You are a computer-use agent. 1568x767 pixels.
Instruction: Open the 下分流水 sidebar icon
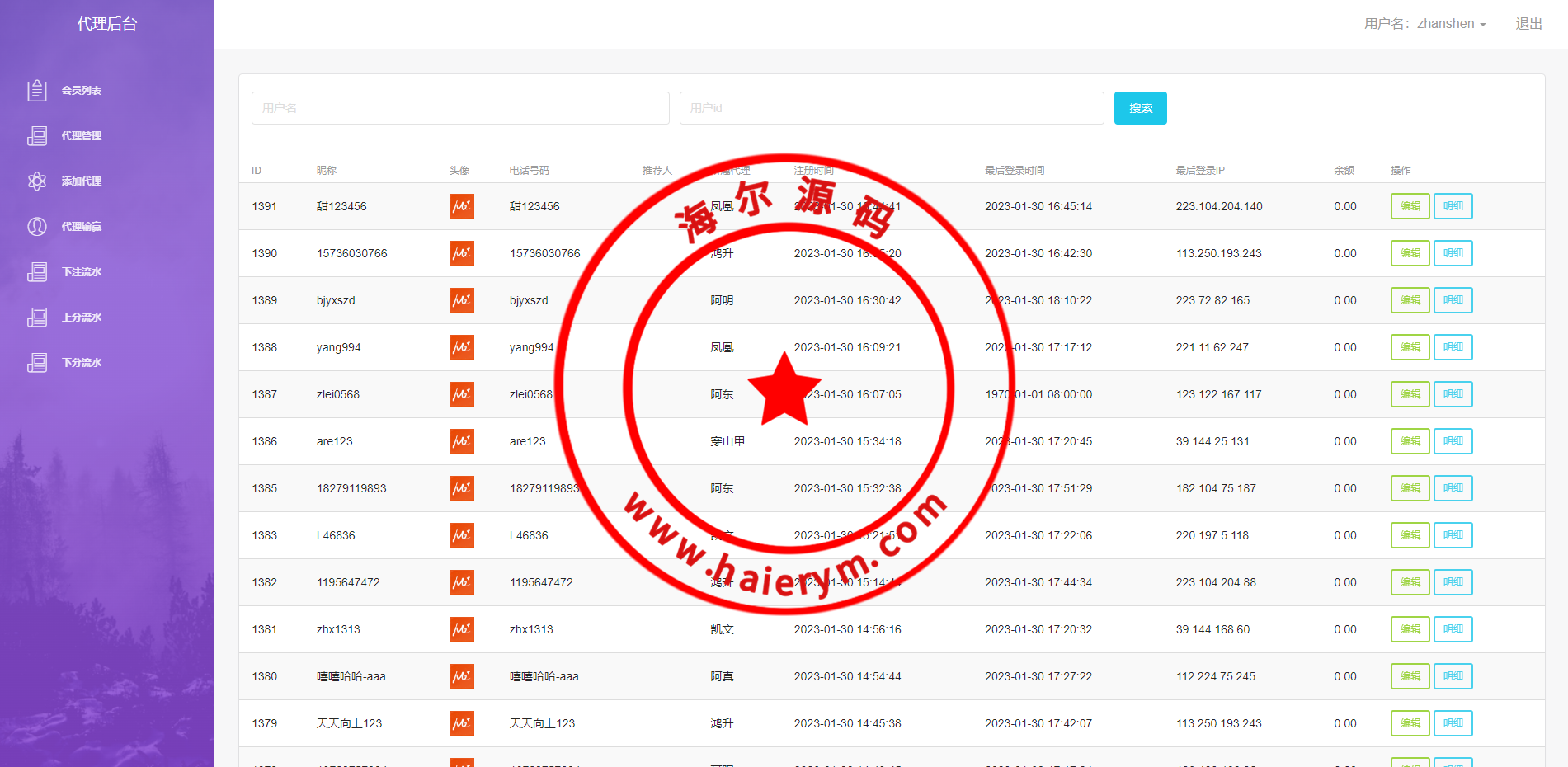(37, 362)
